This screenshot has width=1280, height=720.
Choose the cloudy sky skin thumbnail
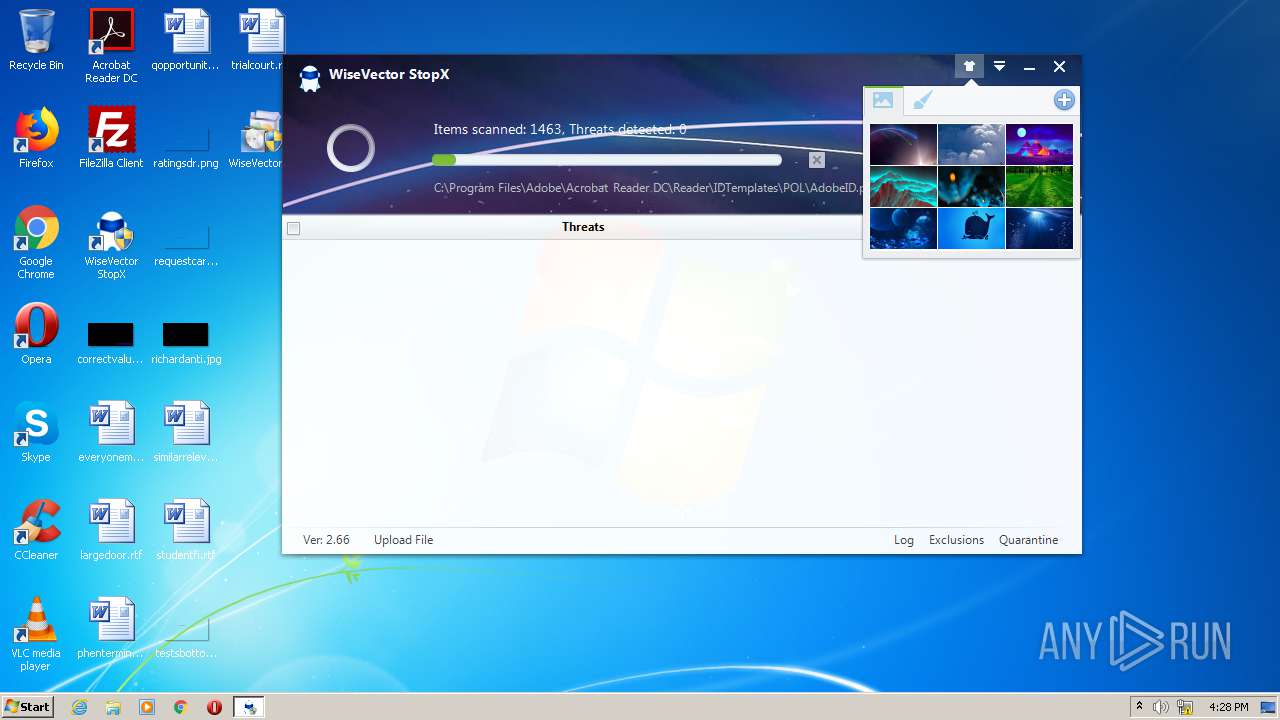coord(971,145)
